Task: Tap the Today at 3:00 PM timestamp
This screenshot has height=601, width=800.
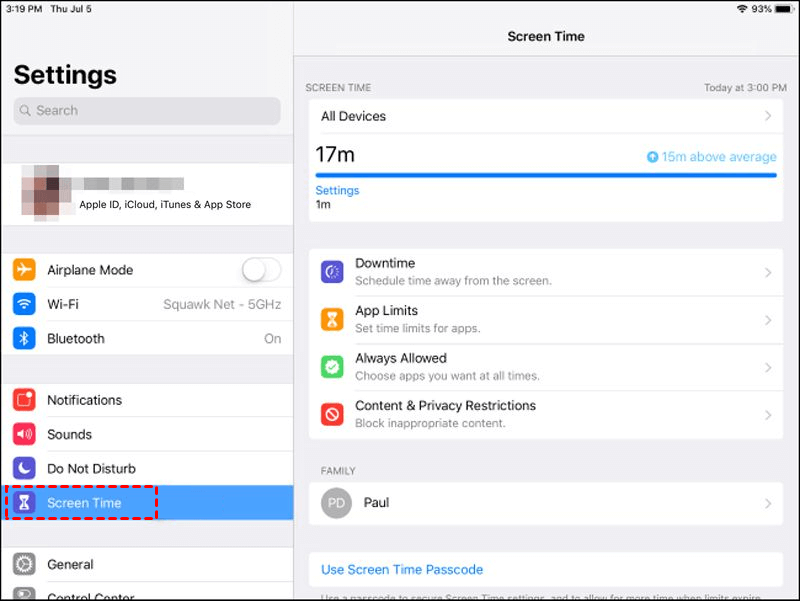Action: coord(745,88)
